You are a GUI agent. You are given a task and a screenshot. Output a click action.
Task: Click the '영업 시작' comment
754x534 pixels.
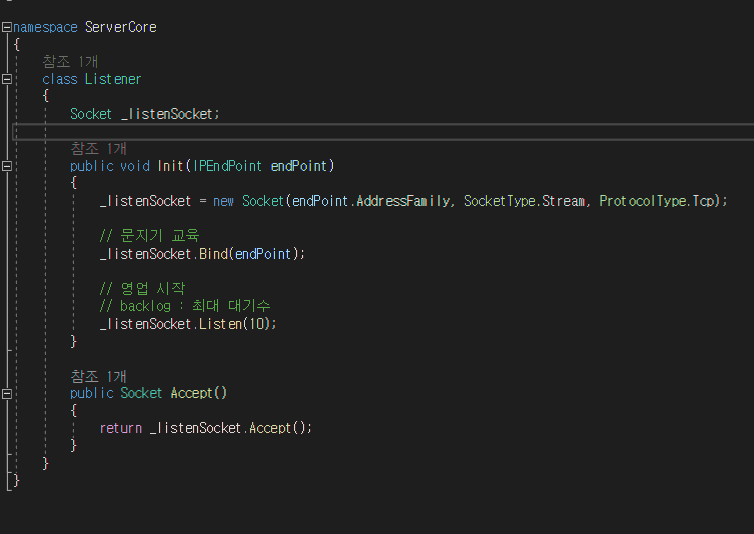coord(142,289)
